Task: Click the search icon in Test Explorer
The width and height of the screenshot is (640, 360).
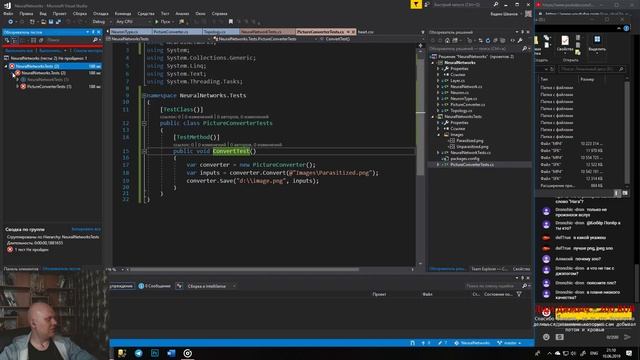Action: (x=95, y=40)
